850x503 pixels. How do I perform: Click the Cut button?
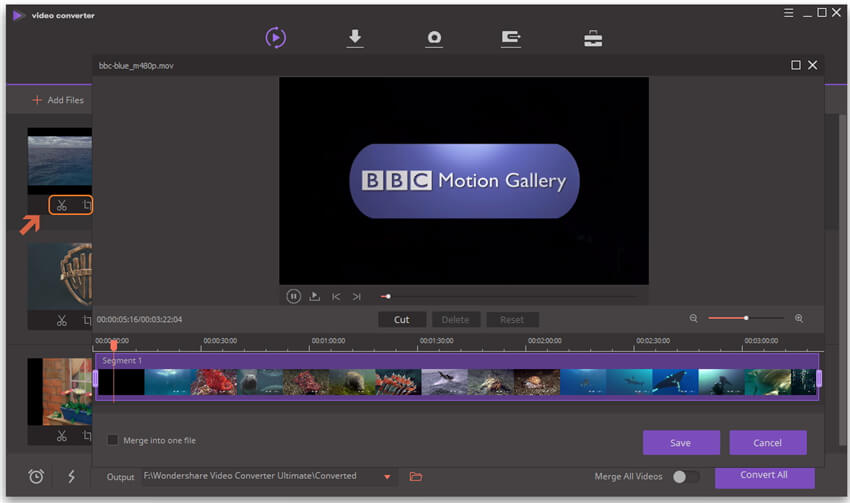[402, 320]
